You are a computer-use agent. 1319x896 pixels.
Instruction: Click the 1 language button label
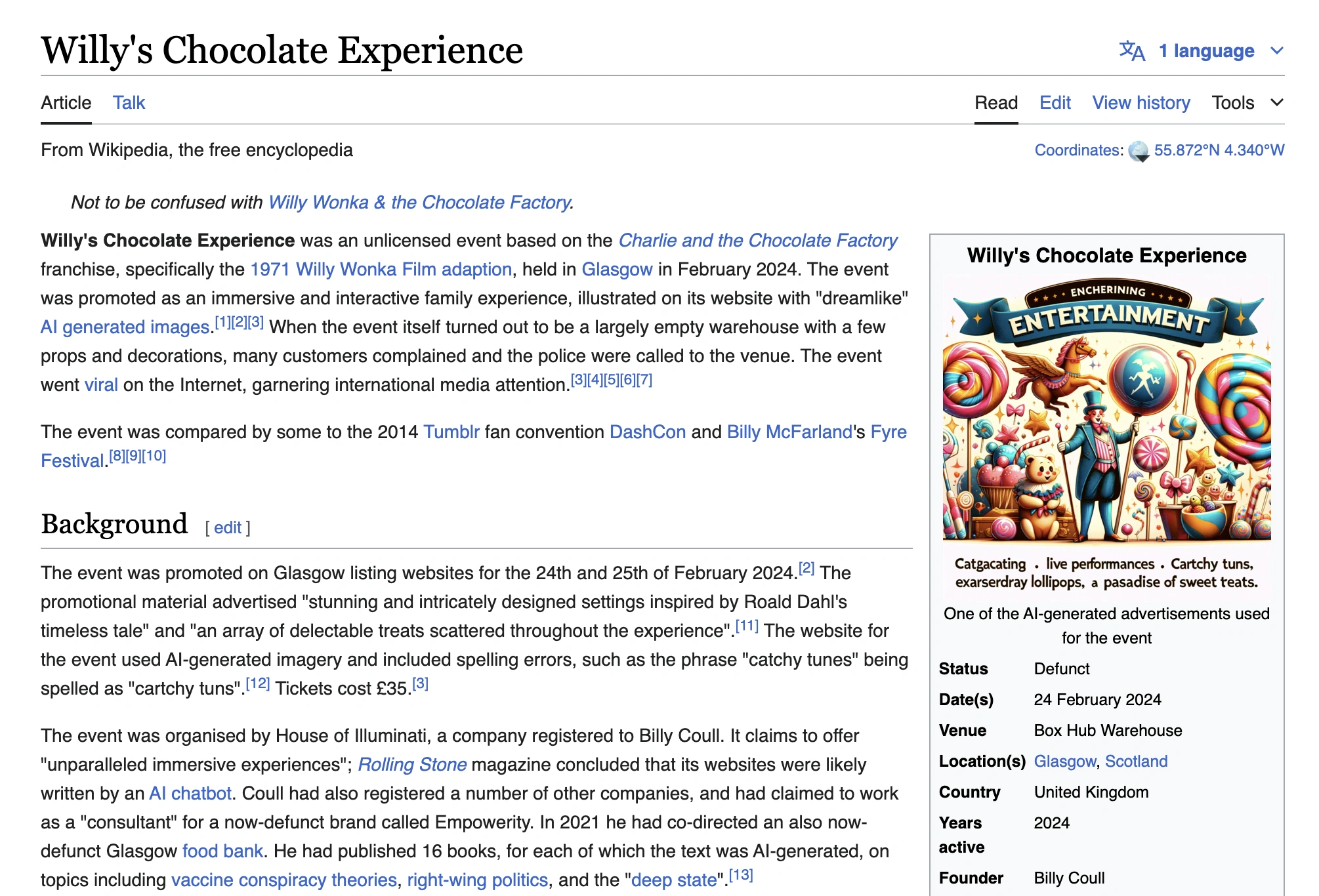pos(1206,51)
